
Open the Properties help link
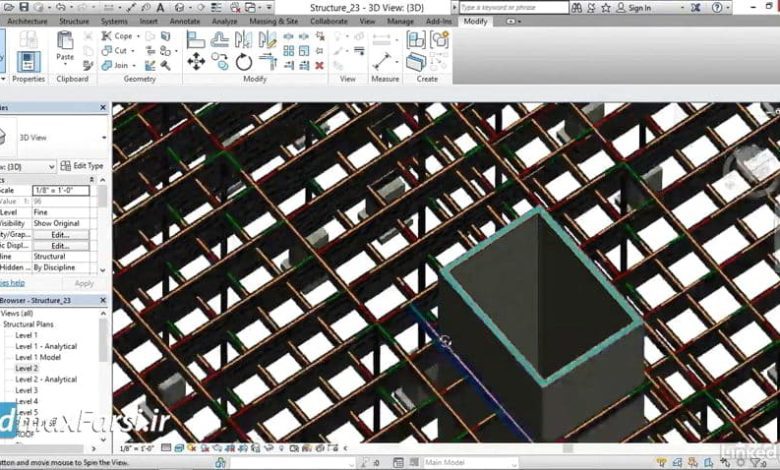[x=12, y=283]
